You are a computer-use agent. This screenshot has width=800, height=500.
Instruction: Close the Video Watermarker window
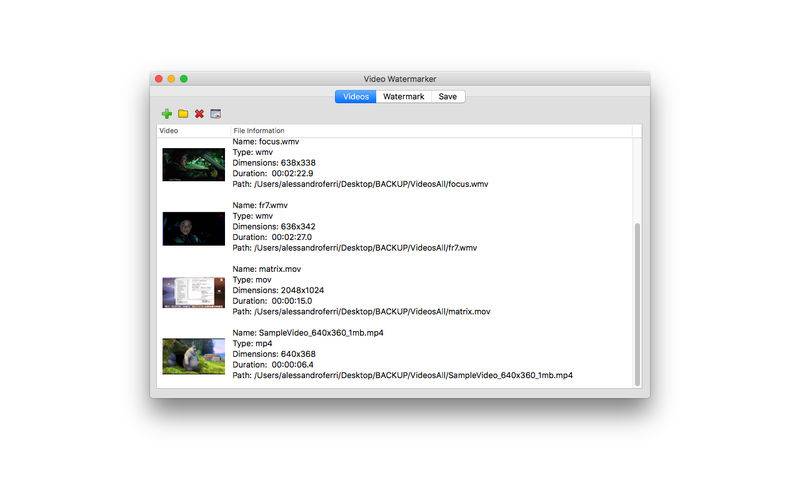pyautogui.click(x=159, y=79)
